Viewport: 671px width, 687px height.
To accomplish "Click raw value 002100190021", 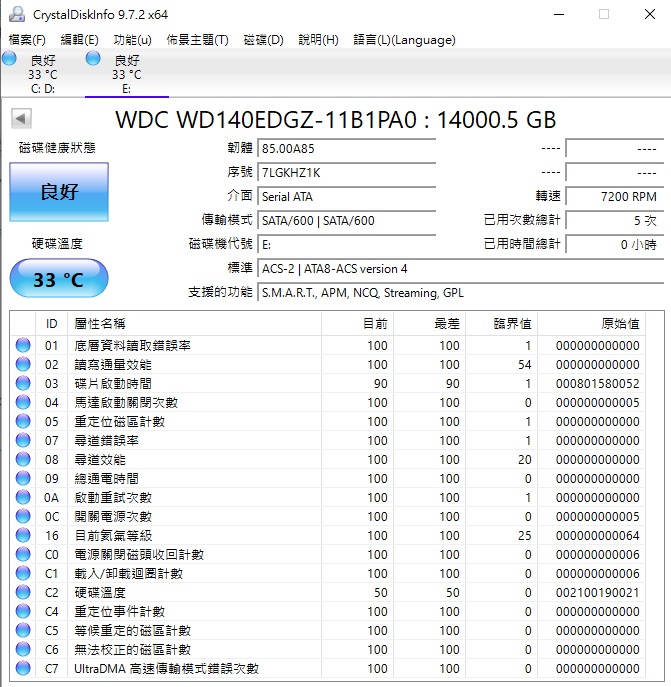I will [x=597, y=592].
